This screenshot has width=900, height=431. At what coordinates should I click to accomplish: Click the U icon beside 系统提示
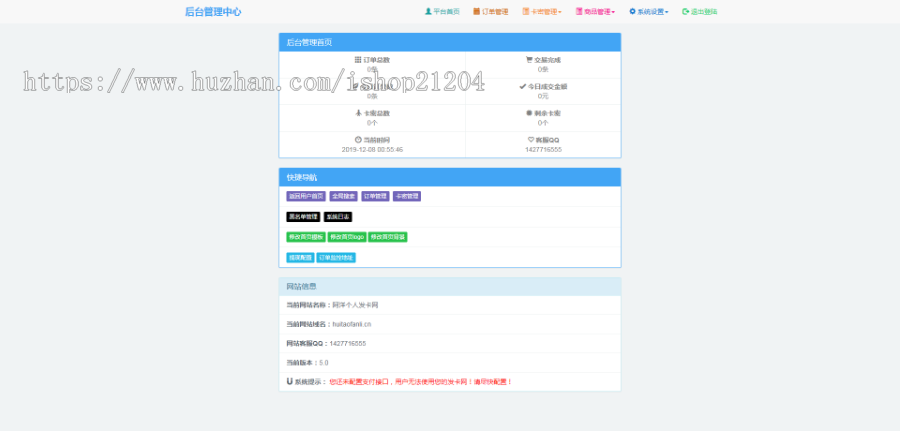(289, 381)
